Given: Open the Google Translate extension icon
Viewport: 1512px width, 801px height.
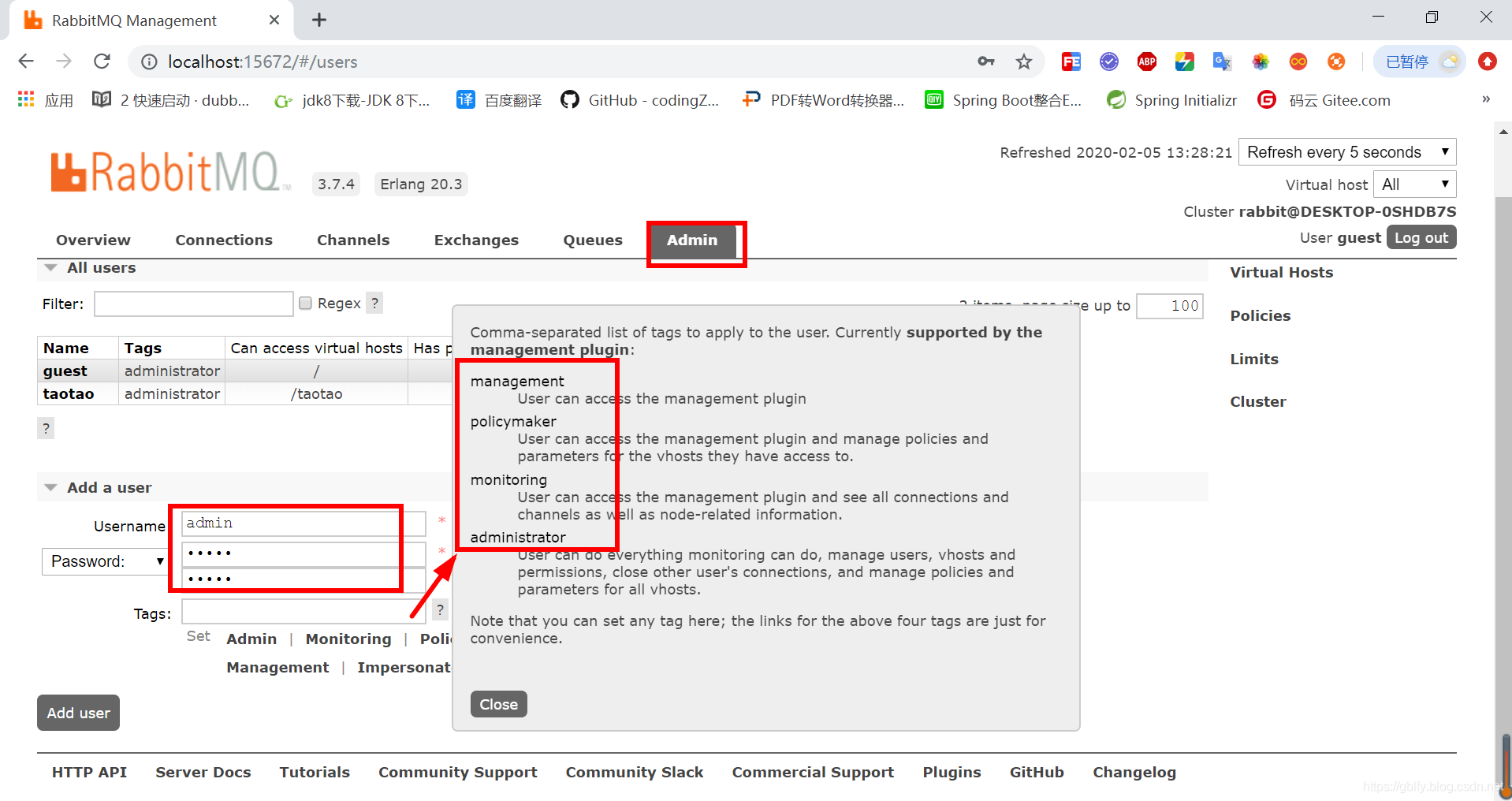Looking at the screenshot, I should click(x=1223, y=61).
